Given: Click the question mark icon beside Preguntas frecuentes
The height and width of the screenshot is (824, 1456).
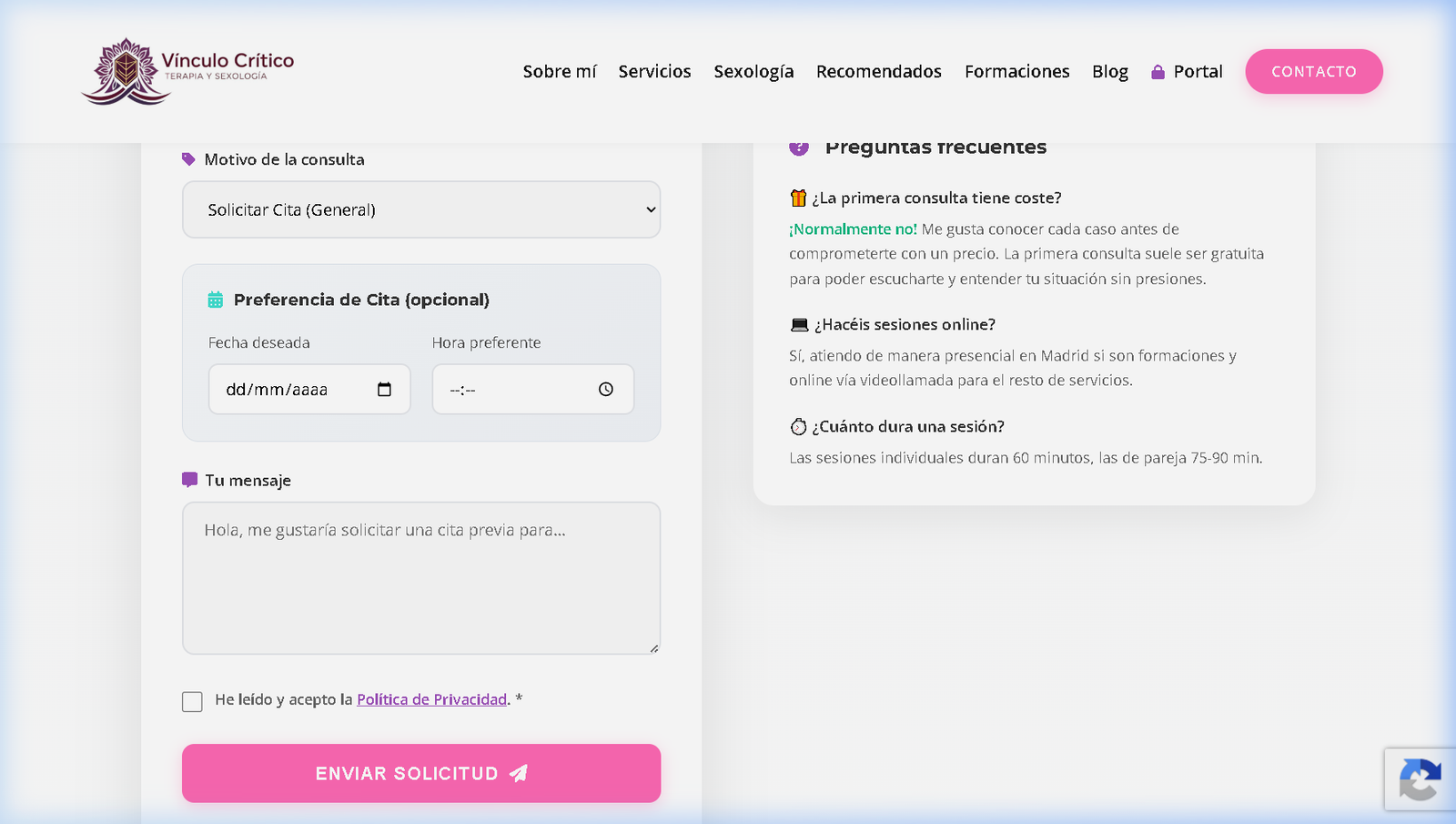Looking at the screenshot, I should [x=799, y=148].
